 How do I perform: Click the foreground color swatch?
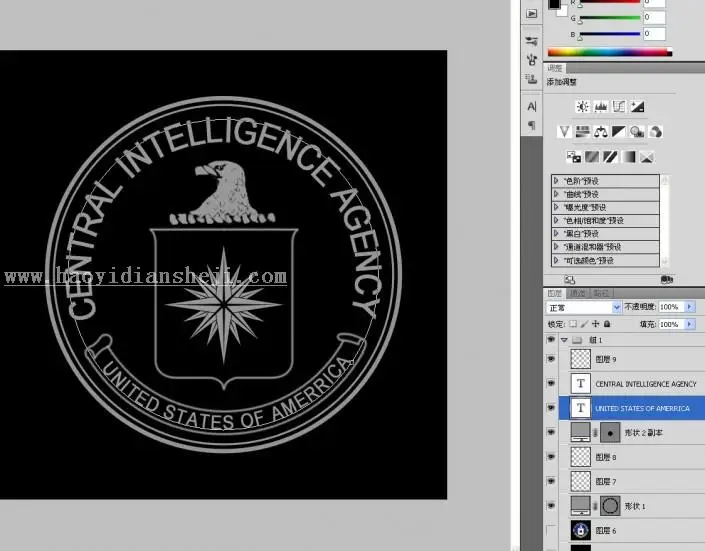point(554,4)
